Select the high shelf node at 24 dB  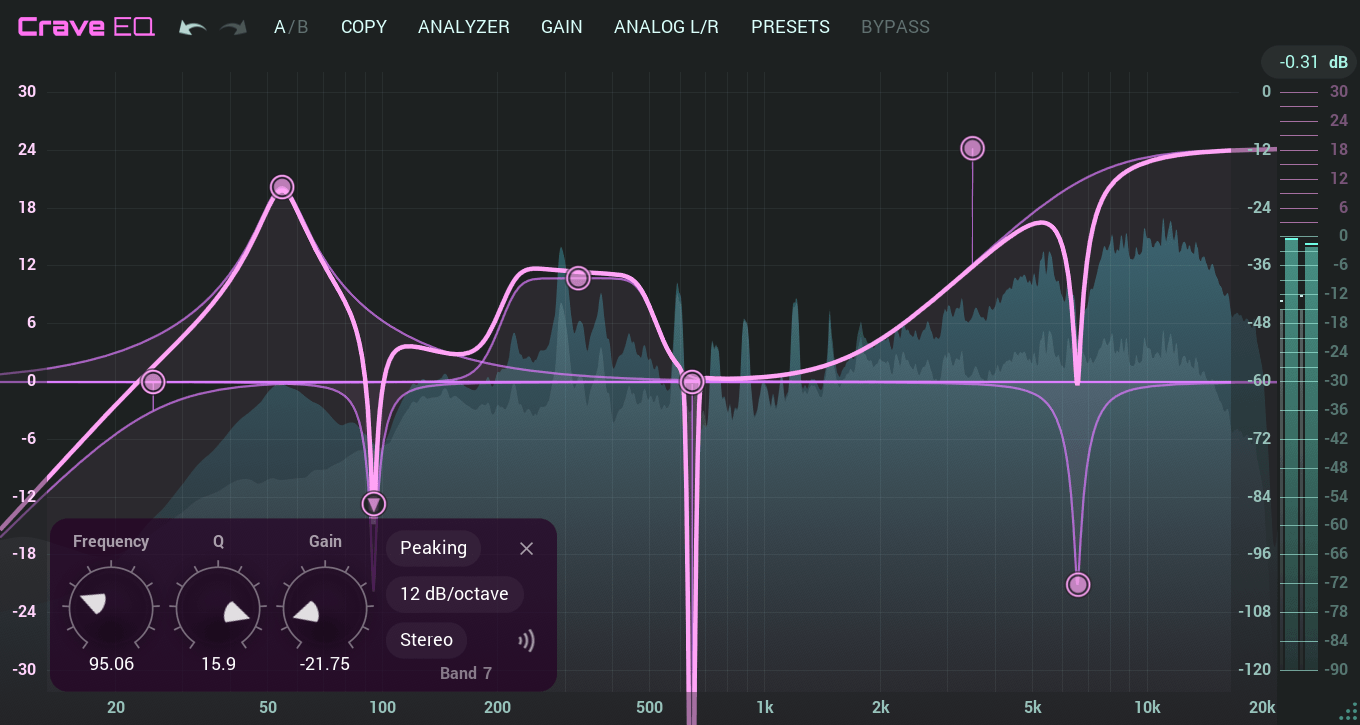coord(972,148)
